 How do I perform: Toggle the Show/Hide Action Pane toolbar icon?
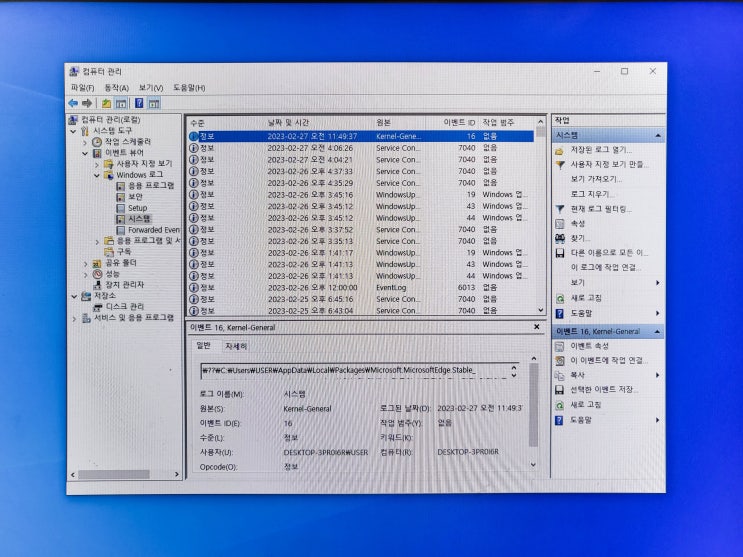pos(154,103)
